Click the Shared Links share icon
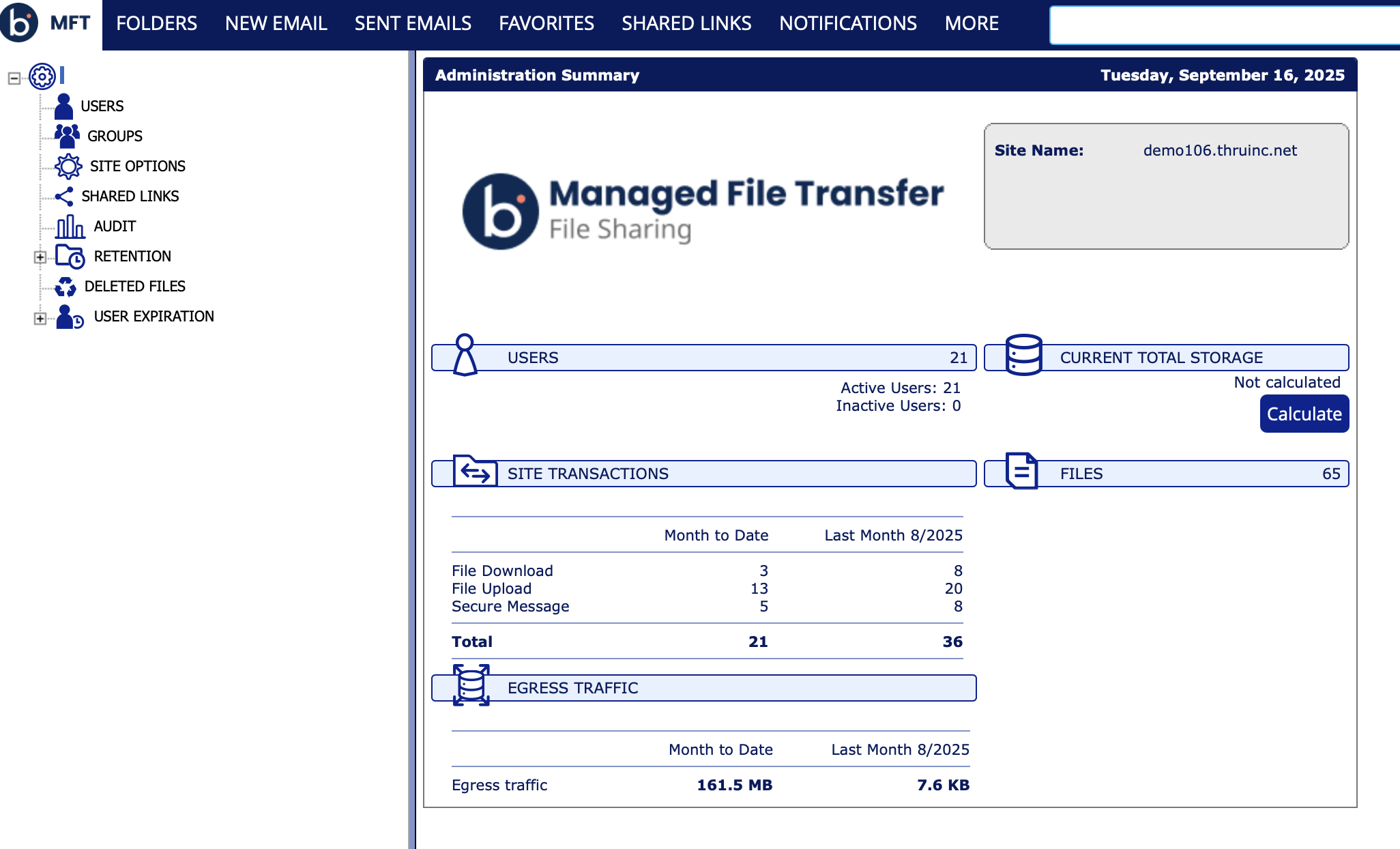Screen dimensions: 1400x849 click(x=64, y=197)
